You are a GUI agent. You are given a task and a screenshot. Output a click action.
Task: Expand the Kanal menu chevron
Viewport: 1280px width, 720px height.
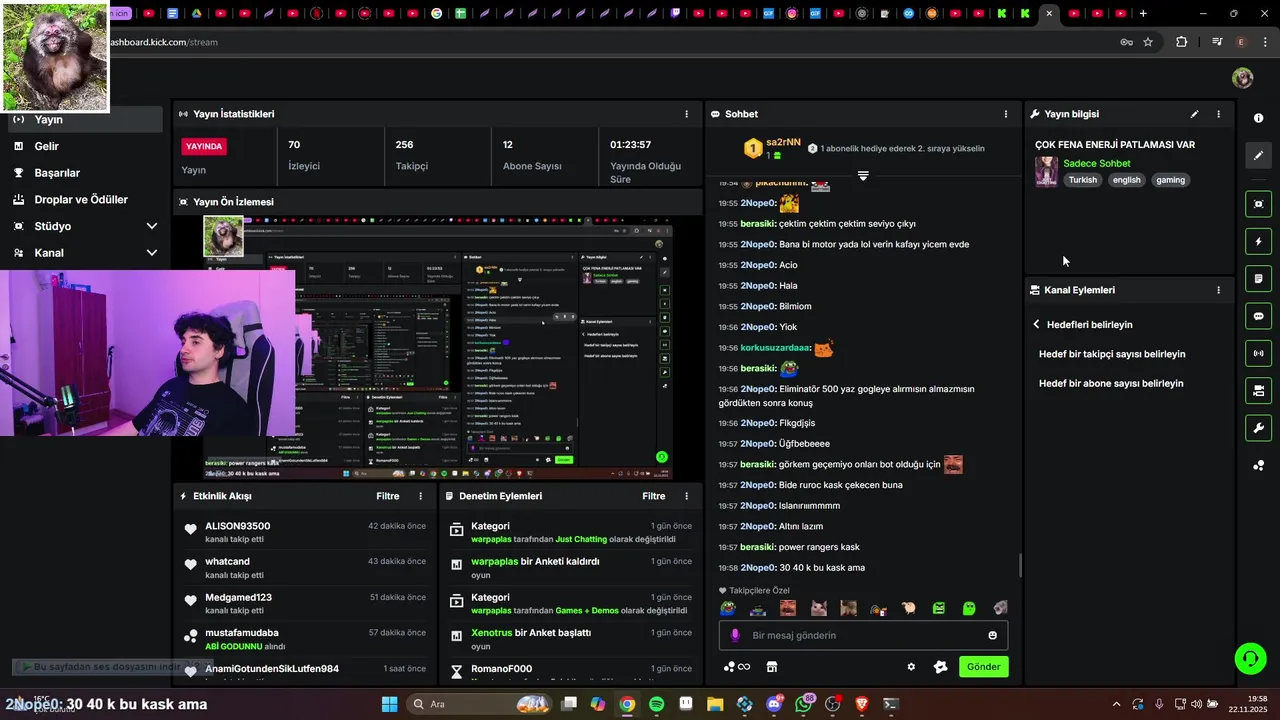coord(151,253)
